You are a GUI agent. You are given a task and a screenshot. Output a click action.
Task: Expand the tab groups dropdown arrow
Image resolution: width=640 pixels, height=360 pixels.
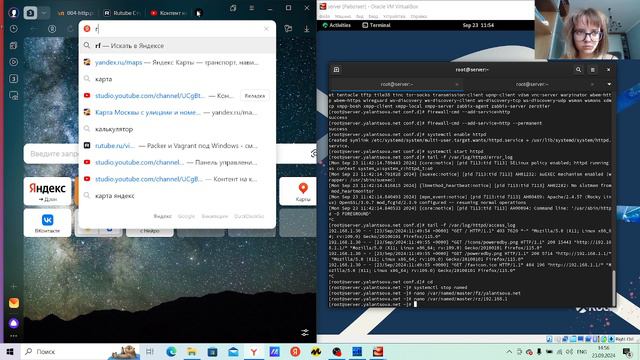[44, 13]
